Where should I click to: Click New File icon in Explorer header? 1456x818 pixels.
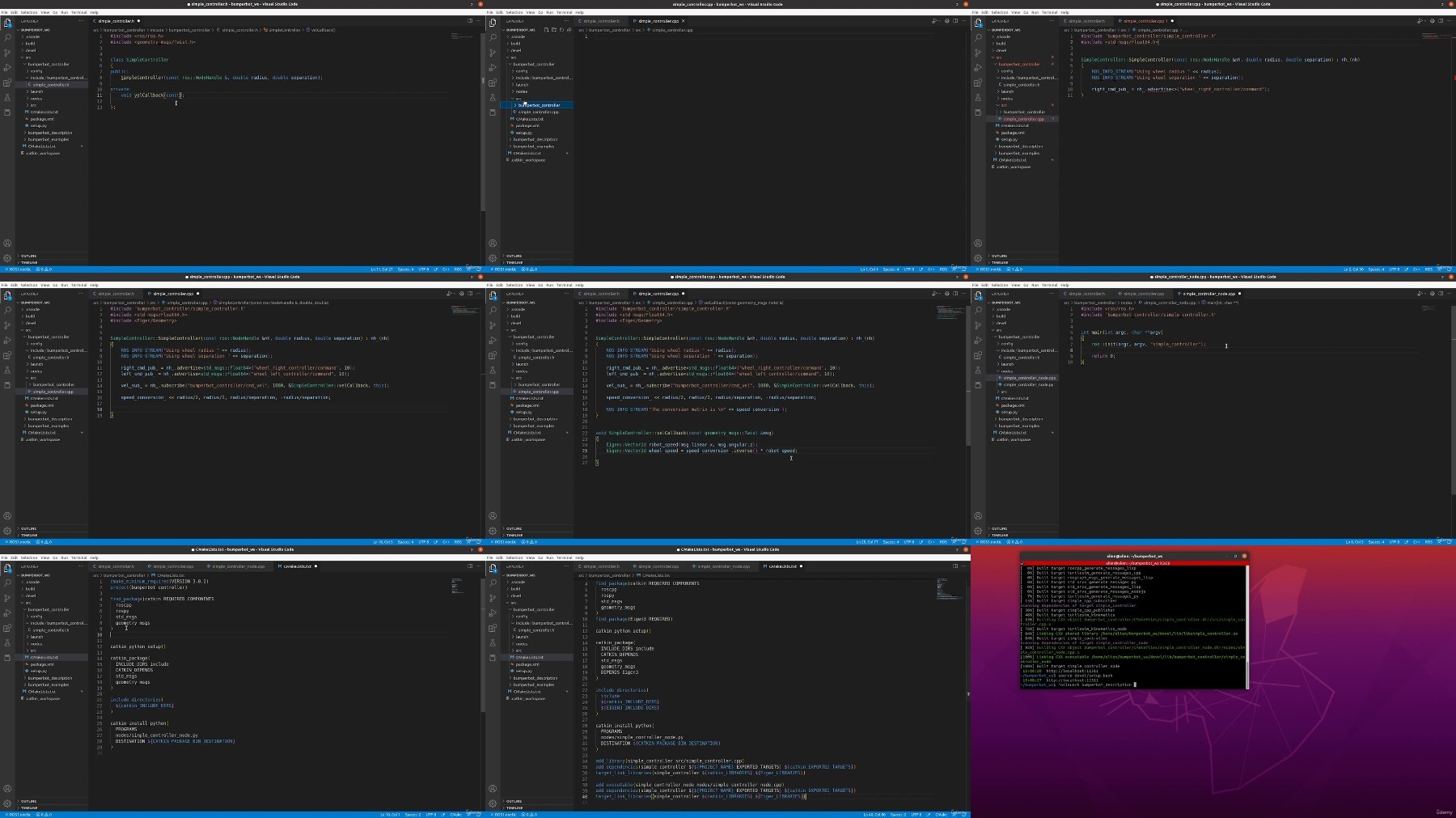point(547,30)
